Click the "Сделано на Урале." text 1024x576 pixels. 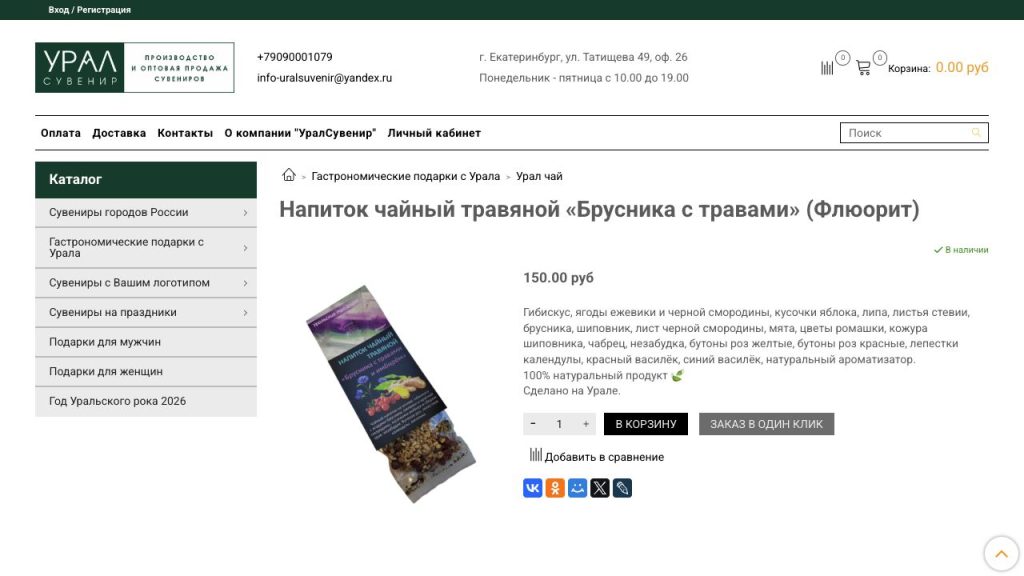click(x=571, y=391)
